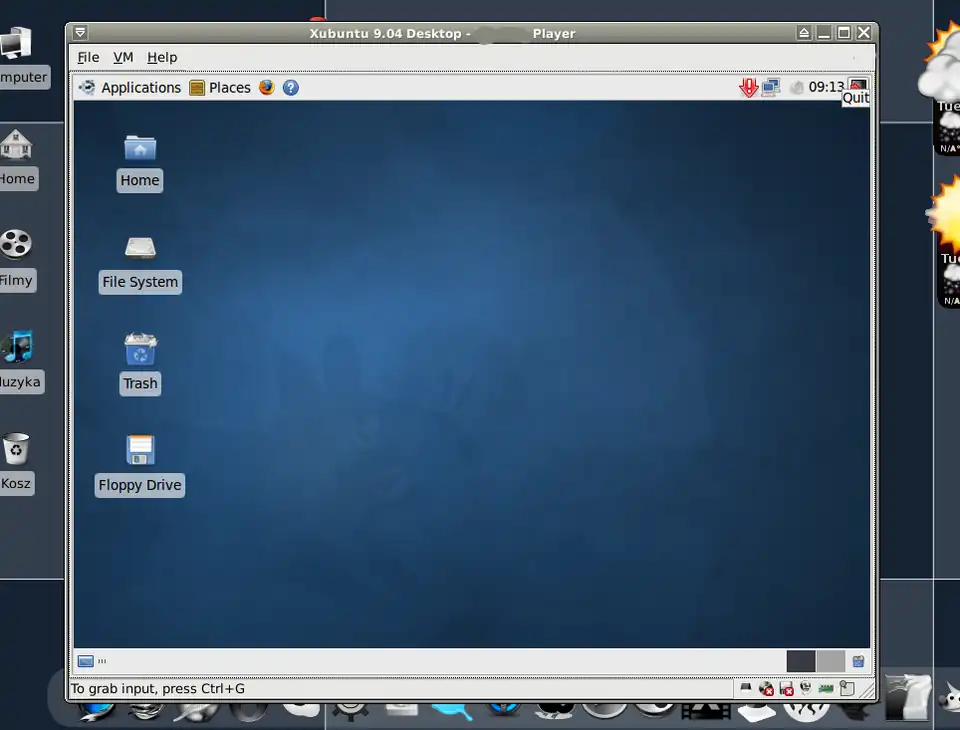Toggle the network adapter status icon
Viewport: 960px width, 730px height.
point(826,688)
